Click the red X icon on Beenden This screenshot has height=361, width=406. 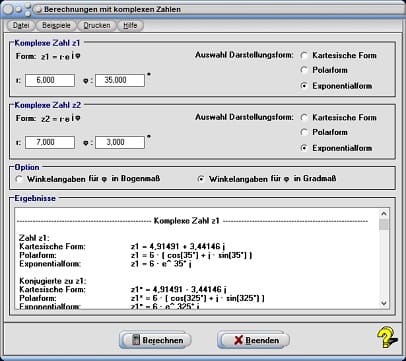239,340
